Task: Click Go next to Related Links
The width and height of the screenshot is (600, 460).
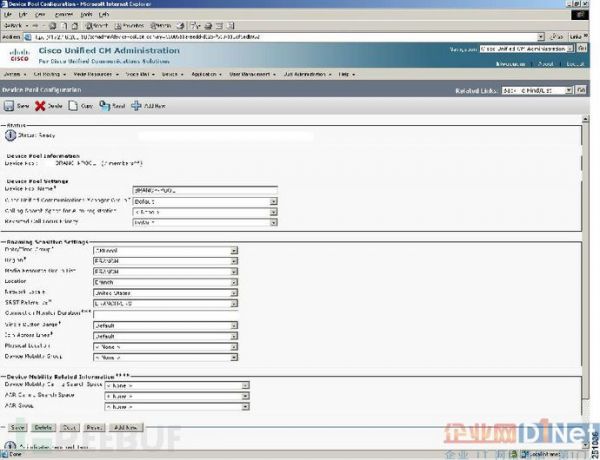Action: pyautogui.click(x=580, y=90)
